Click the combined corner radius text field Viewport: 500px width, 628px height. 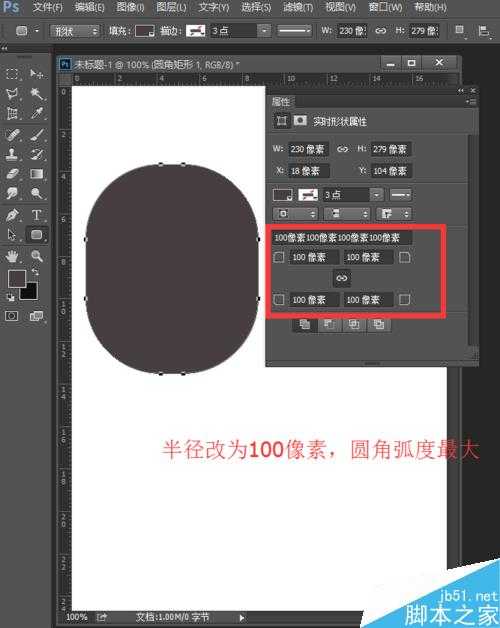pos(342,238)
